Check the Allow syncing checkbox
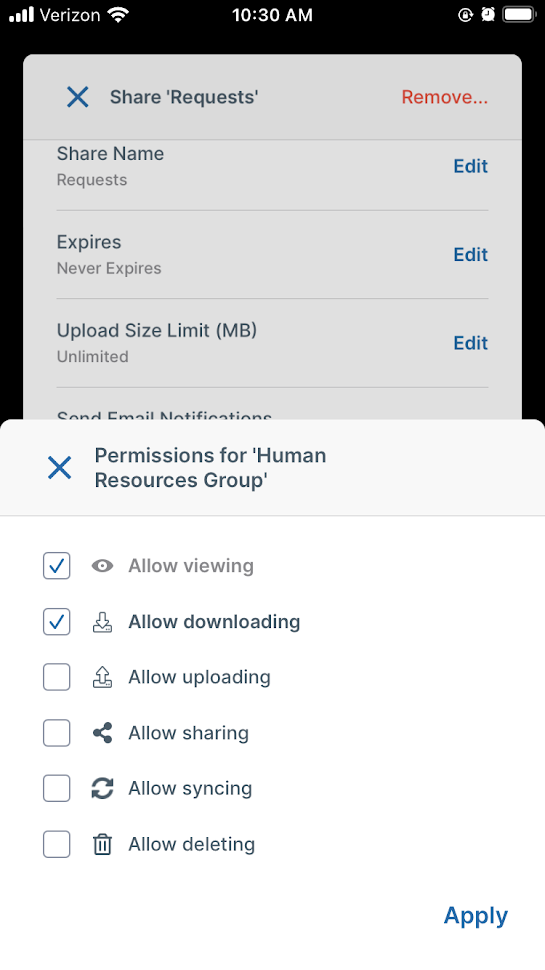The image size is (545, 970). click(x=56, y=789)
